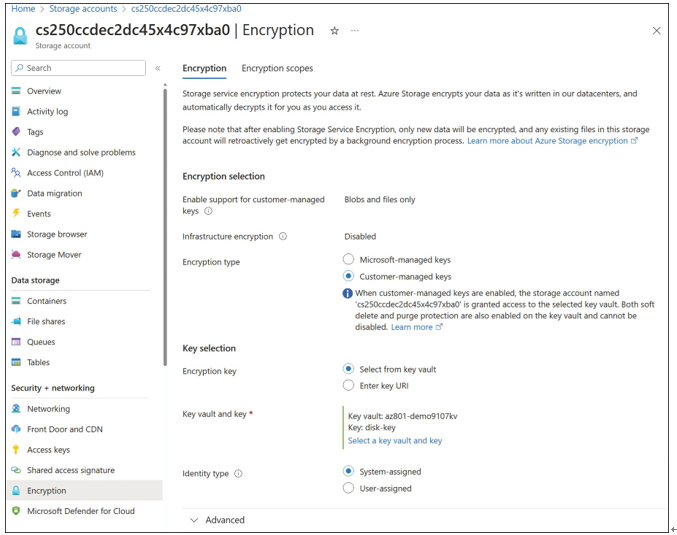Viewport: 677px width, 535px height.
Task: Select System-assigned identity type
Action: [348, 471]
